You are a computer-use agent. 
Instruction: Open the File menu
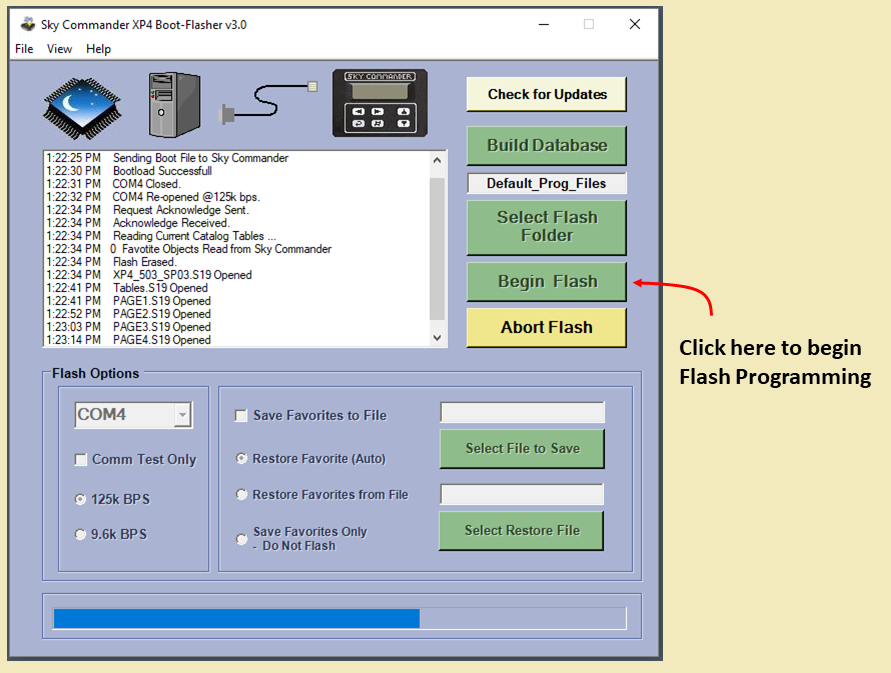click(24, 49)
